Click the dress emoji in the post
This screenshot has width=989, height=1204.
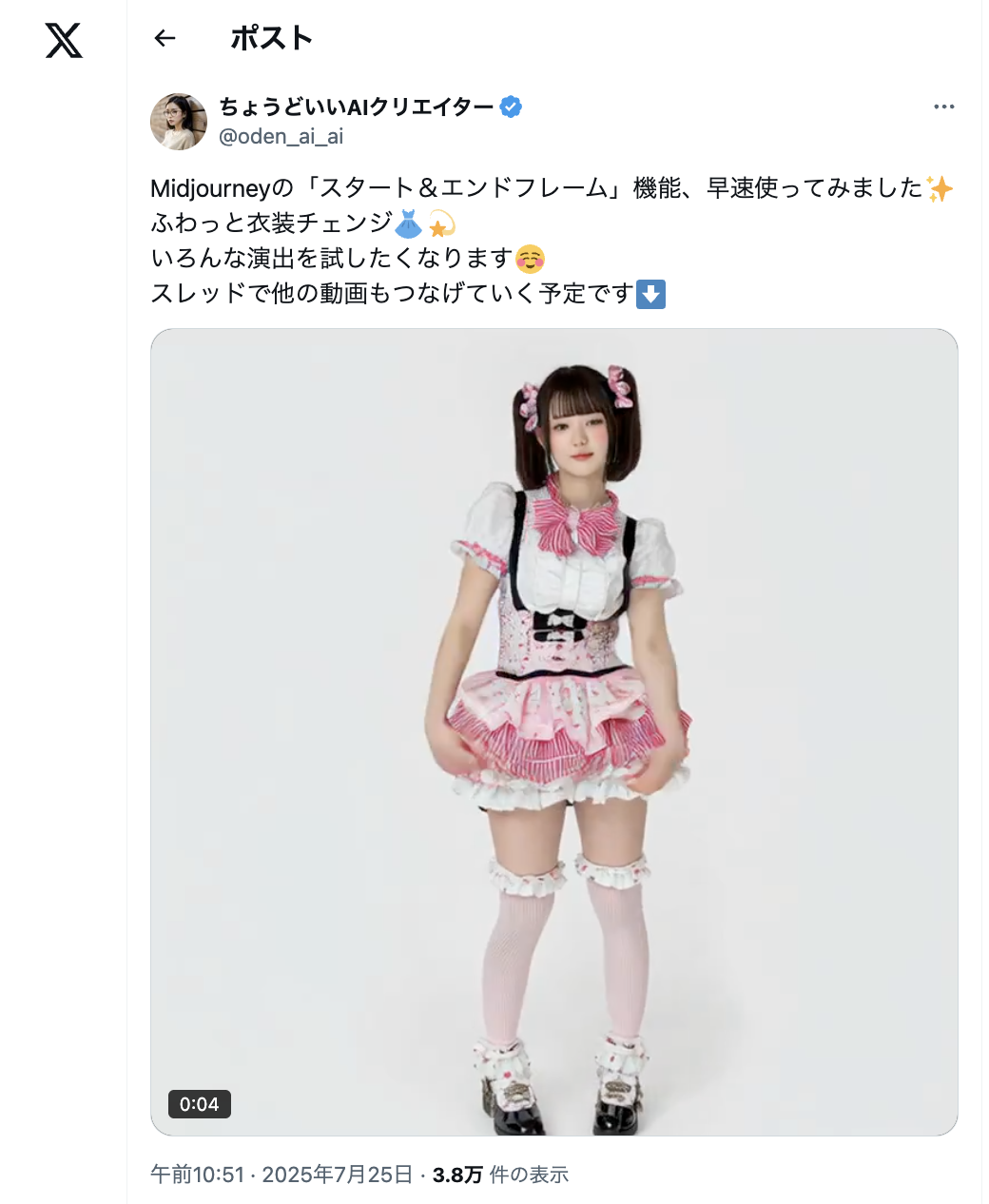click(x=408, y=223)
